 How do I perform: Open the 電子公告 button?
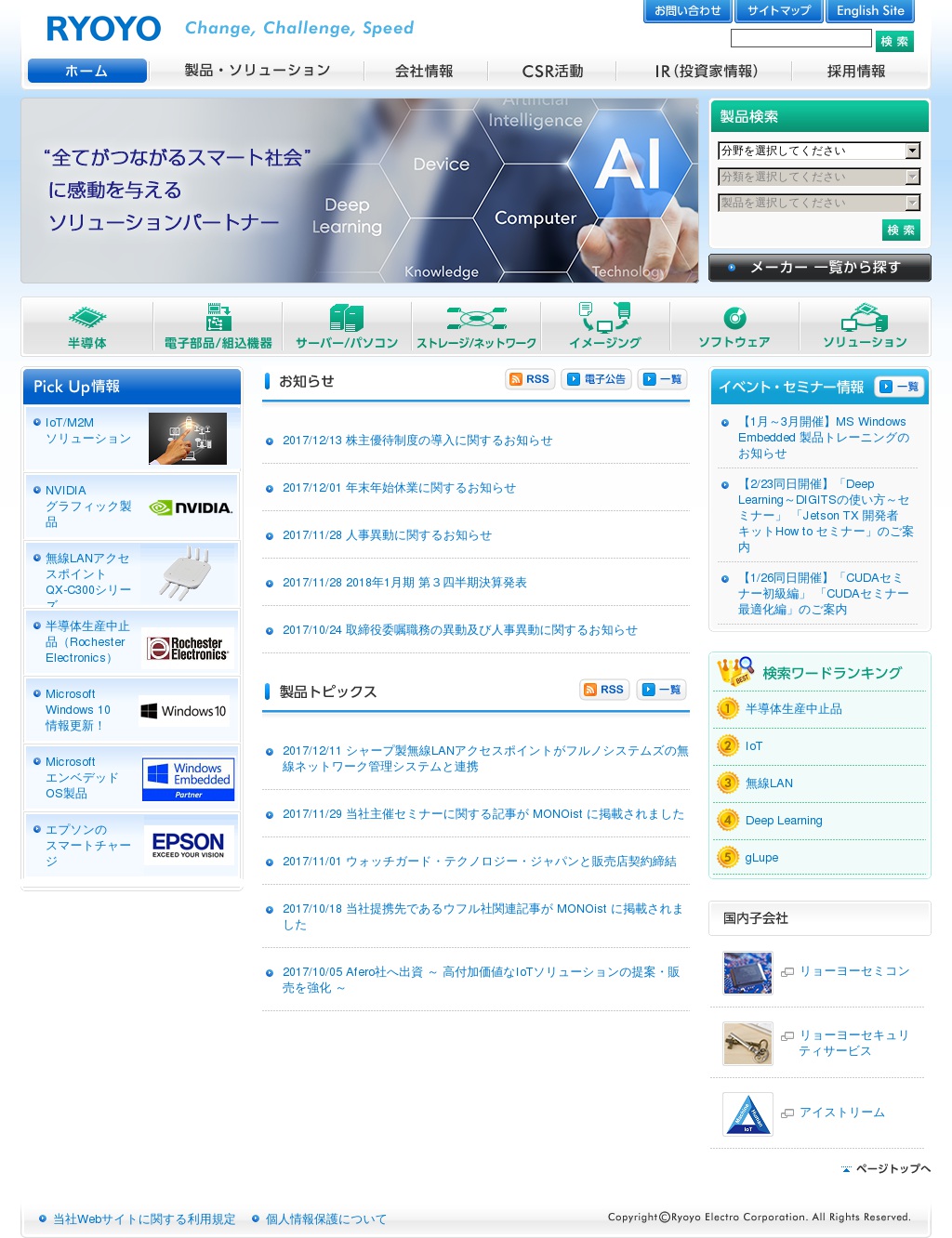[596, 379]
